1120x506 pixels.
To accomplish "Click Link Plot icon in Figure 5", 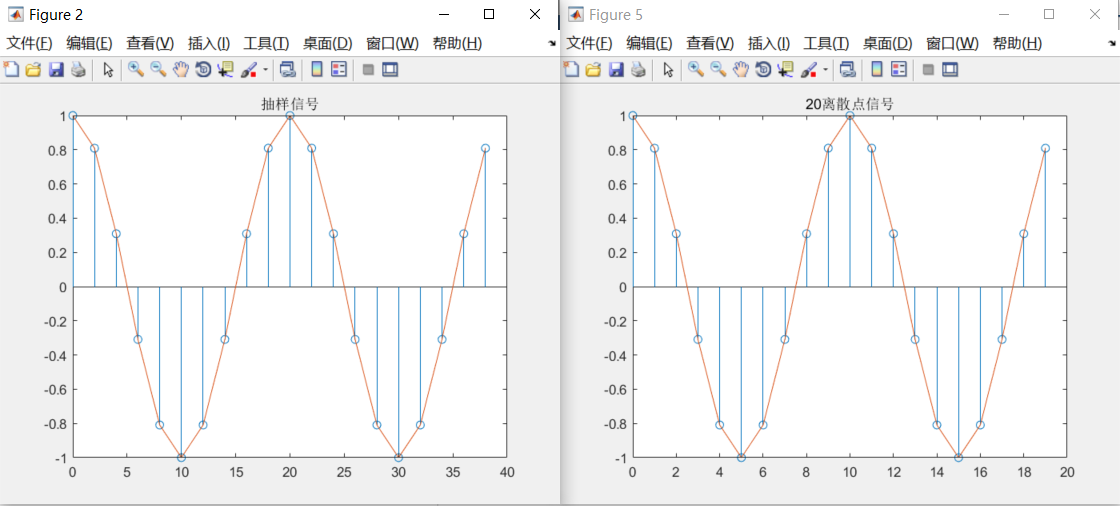I will point(847,69).
